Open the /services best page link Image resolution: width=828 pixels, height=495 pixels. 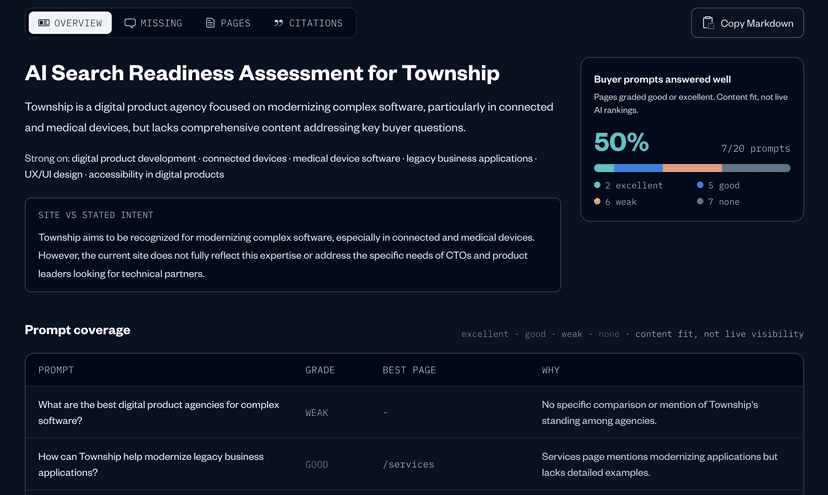tap(408, 464)
